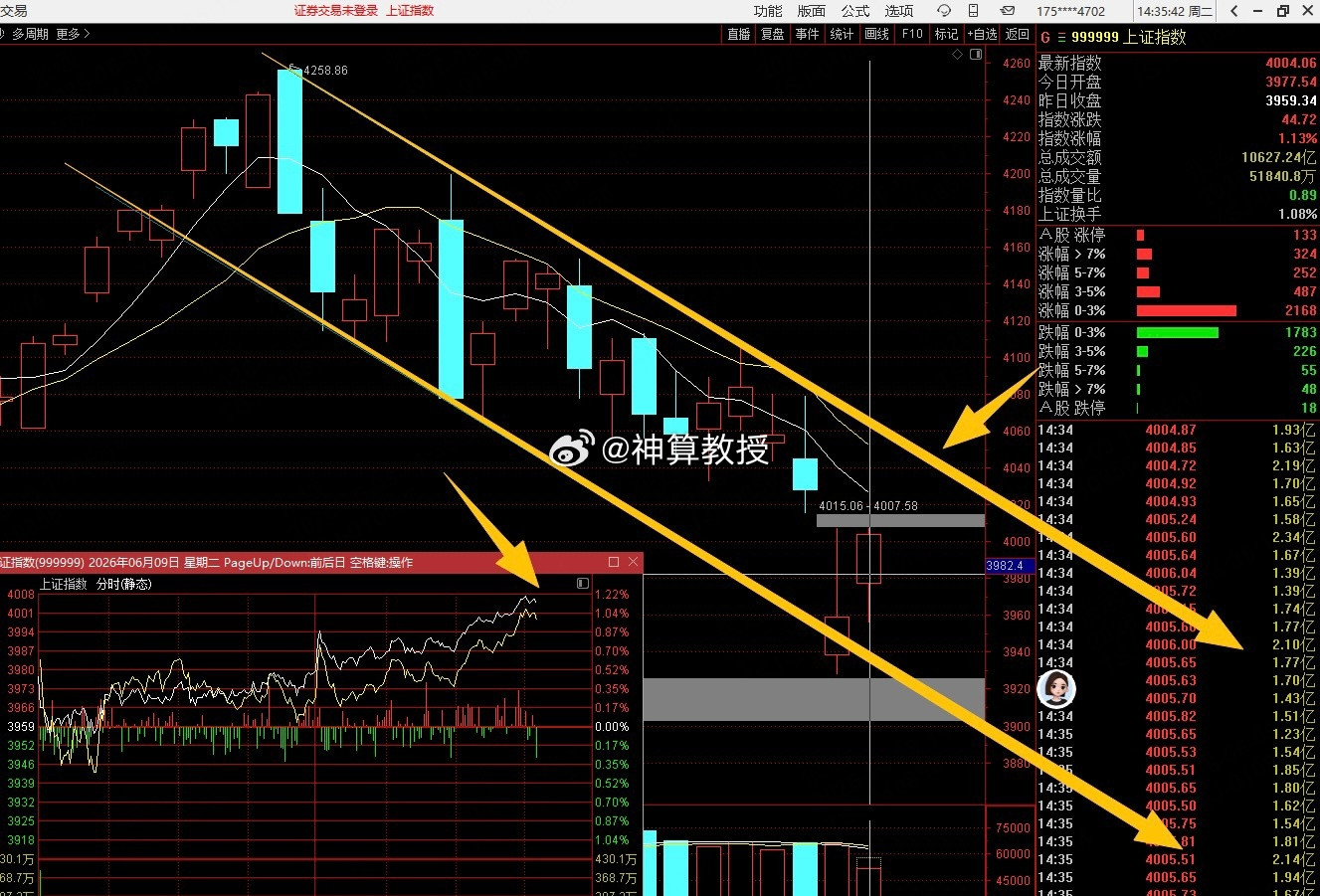Click the 涨幅 3-5% row
The height and width of the screenshot is (896, 1320).
1178,291
